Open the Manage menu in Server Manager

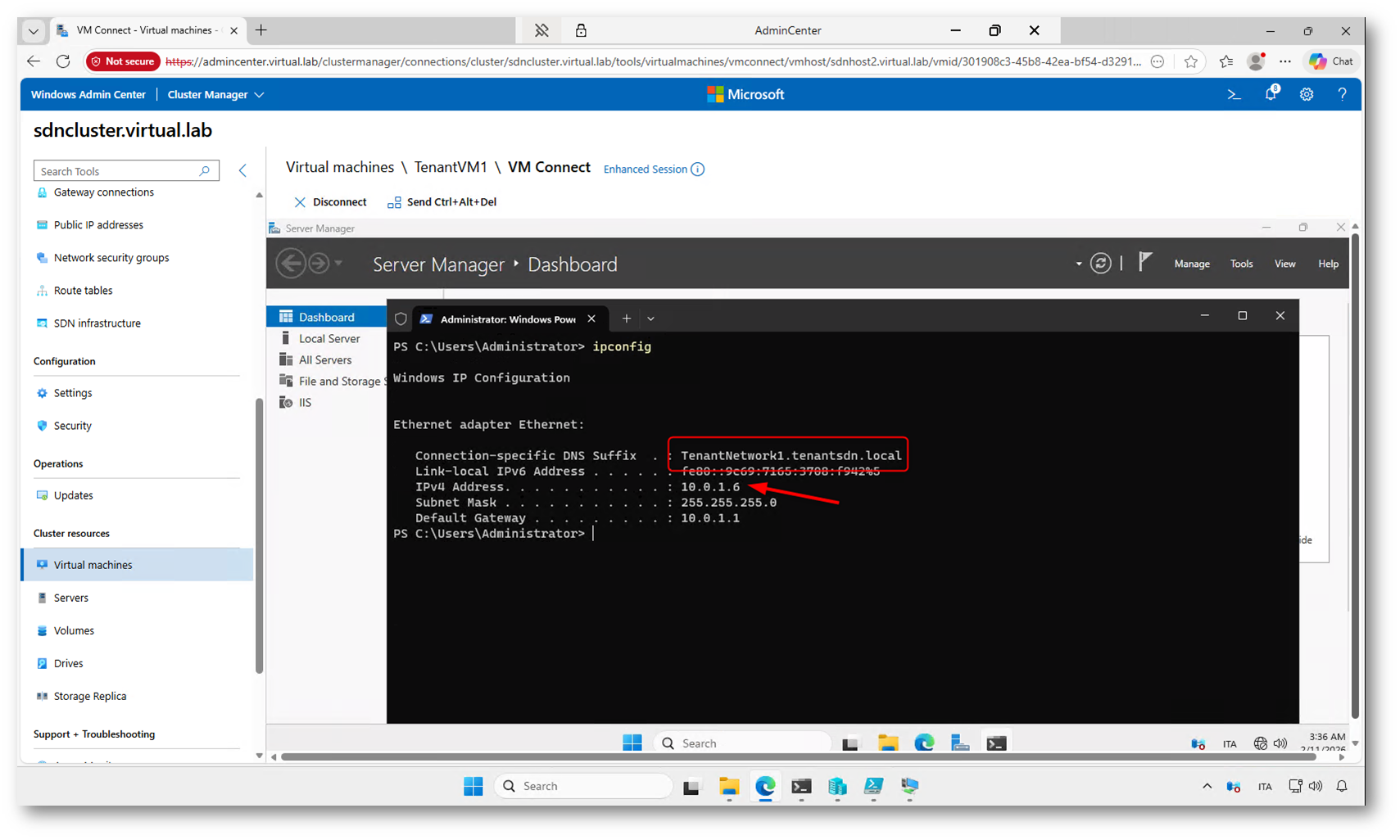click(x=1191, y=264)
